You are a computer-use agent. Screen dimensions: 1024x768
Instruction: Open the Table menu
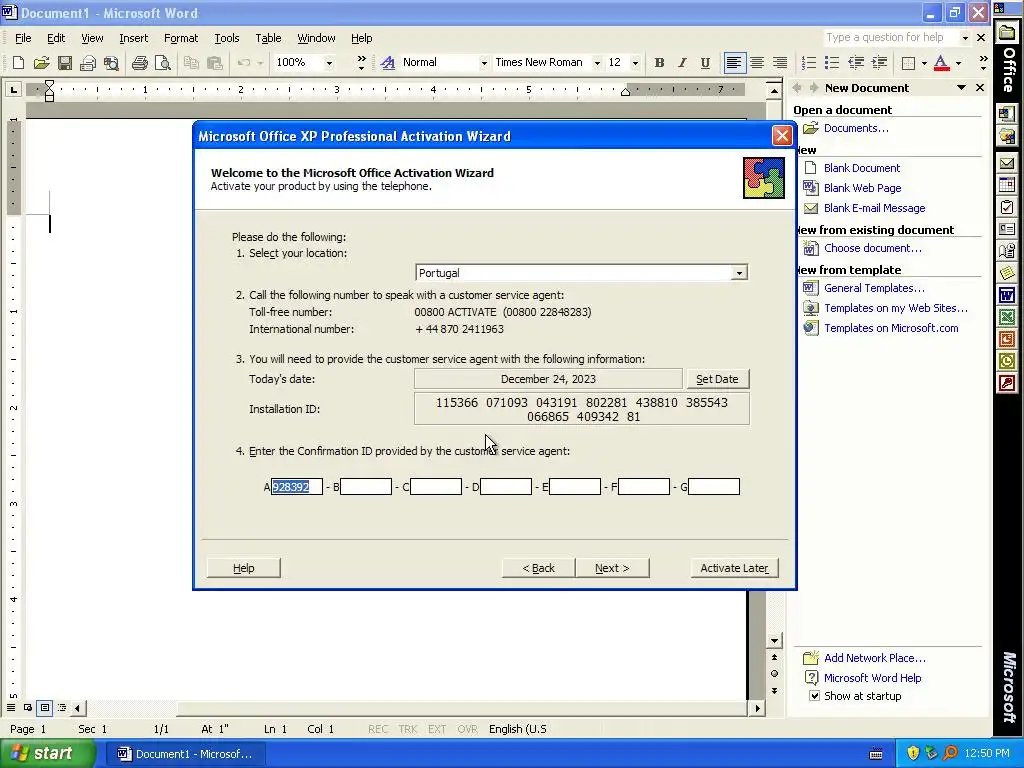point(268,38)
